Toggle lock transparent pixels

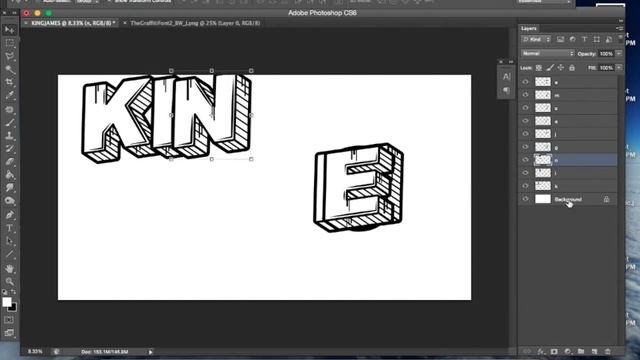[x=539, y=68]
